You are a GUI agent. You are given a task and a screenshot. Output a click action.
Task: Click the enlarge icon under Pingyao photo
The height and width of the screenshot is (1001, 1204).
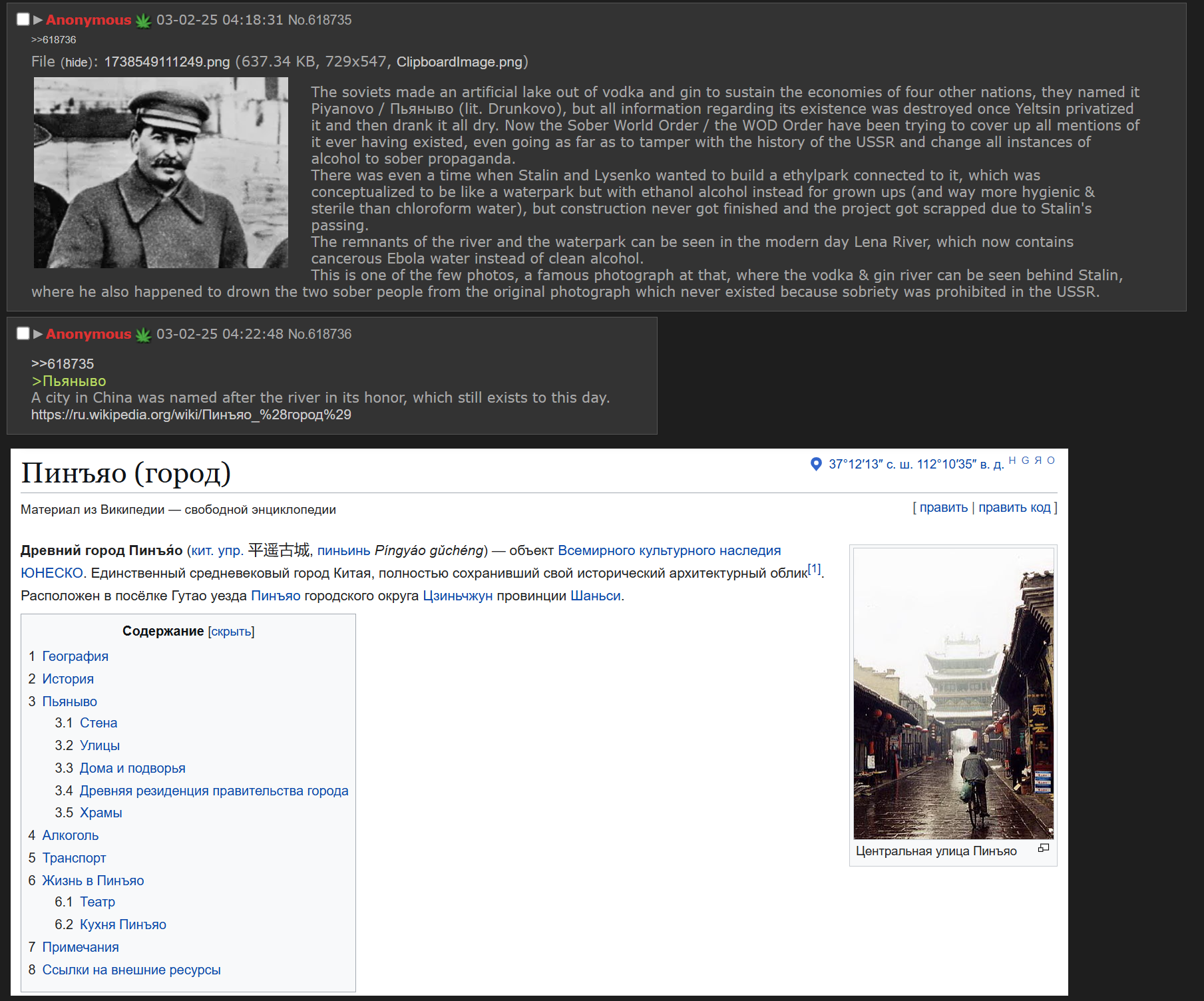(1043, 848)
